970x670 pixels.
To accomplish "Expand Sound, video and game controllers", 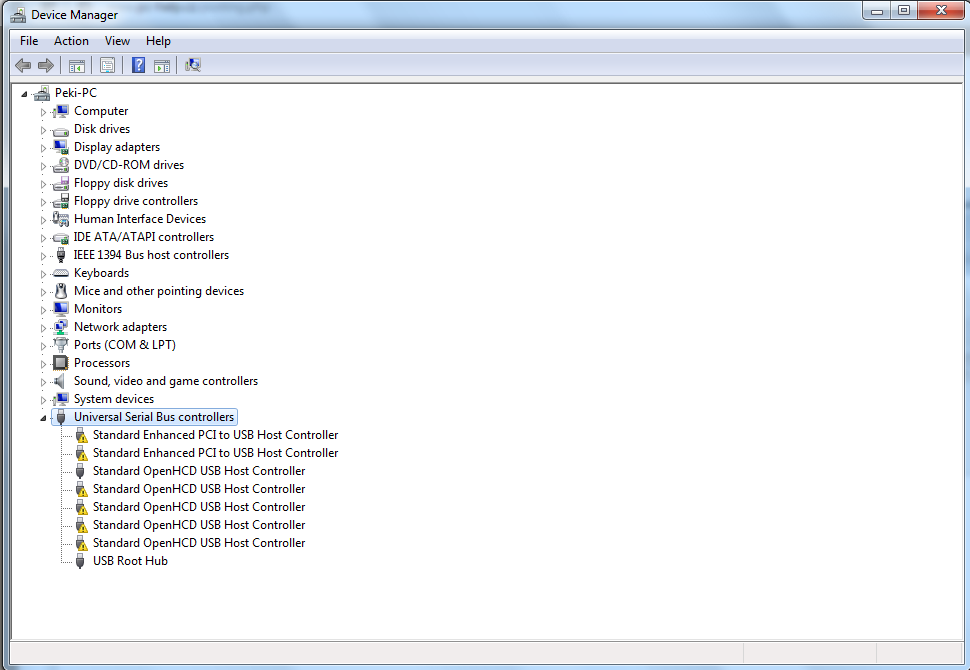I will click(43, 382).
